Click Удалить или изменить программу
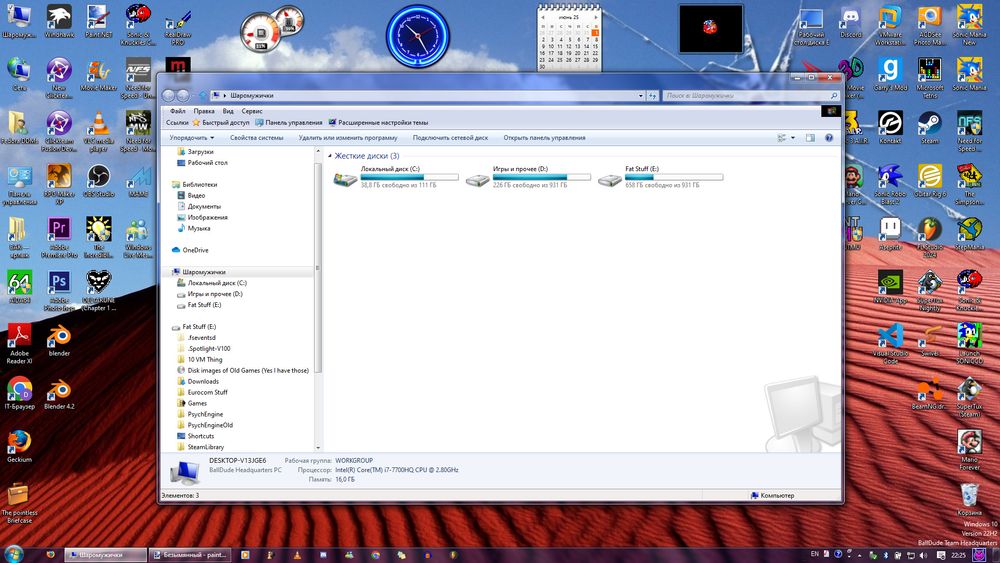The height and width of the screenshot is (563, 1000). [x=348, y=138]
